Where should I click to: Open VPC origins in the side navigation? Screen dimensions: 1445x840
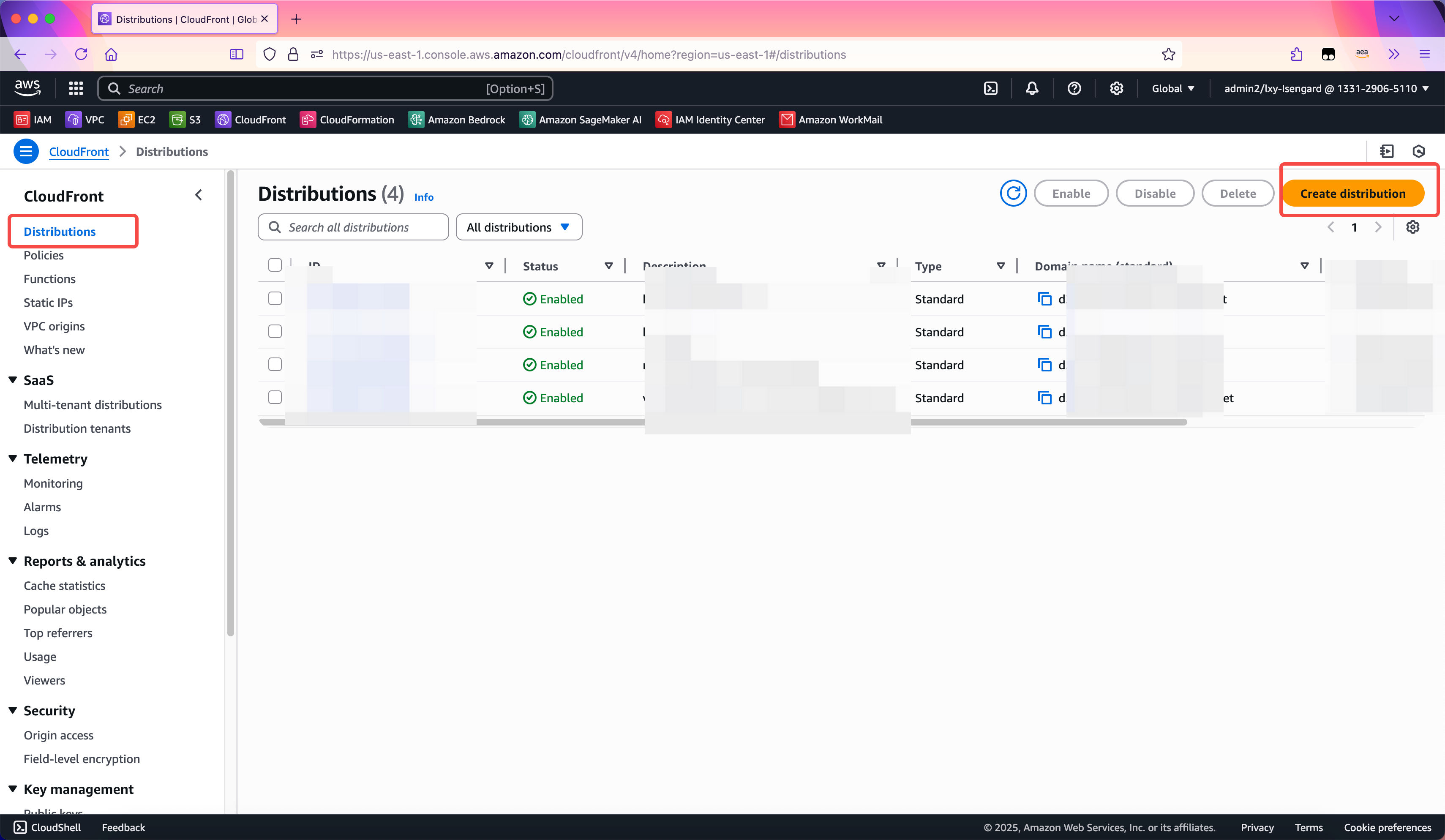pos(54,326)
